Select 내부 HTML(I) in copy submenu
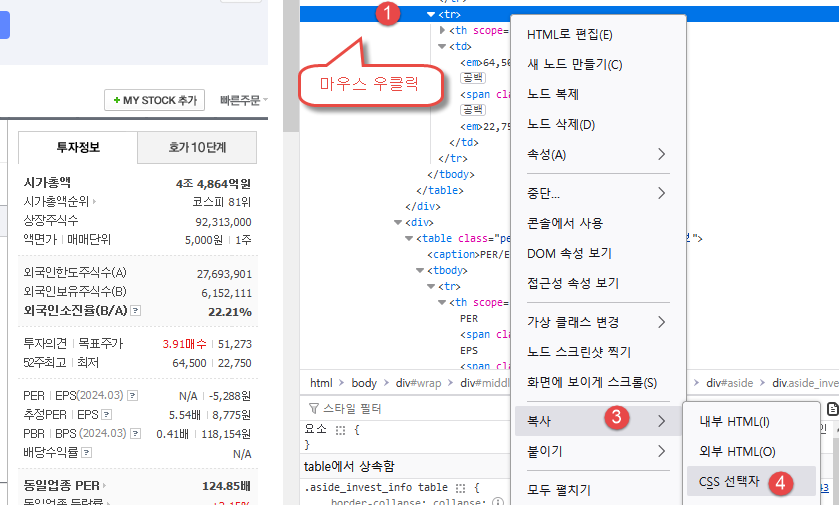 pyautogui.click(x=751, y=422)
